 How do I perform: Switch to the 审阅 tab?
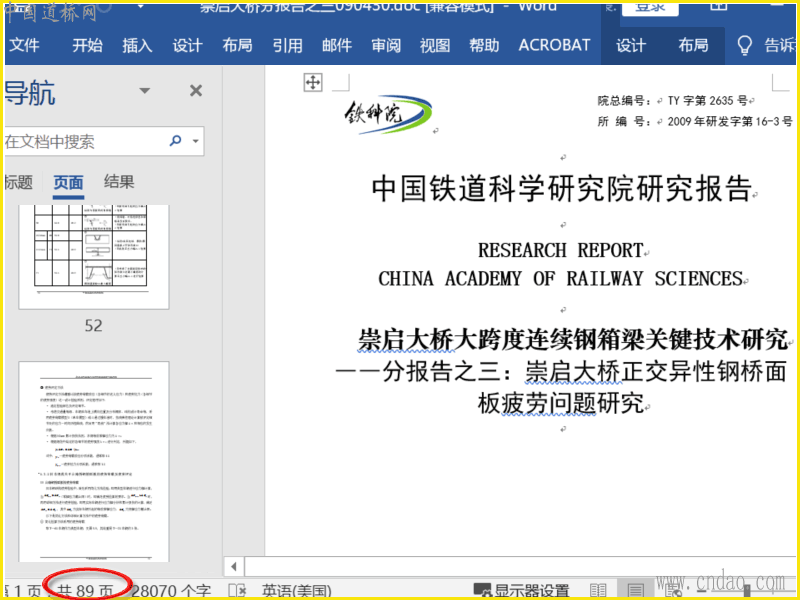(x=386, y=45)
